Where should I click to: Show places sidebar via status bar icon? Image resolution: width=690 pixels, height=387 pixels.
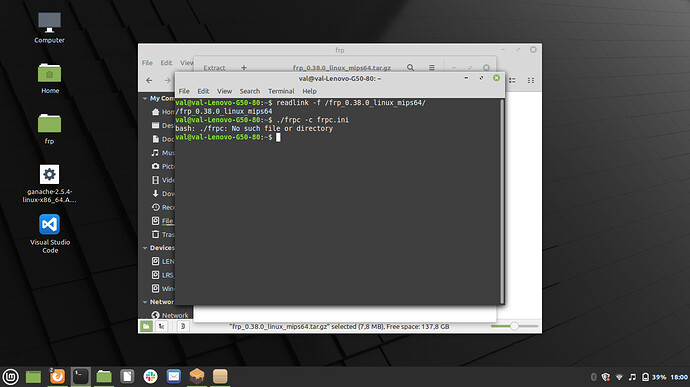(146, 326)
